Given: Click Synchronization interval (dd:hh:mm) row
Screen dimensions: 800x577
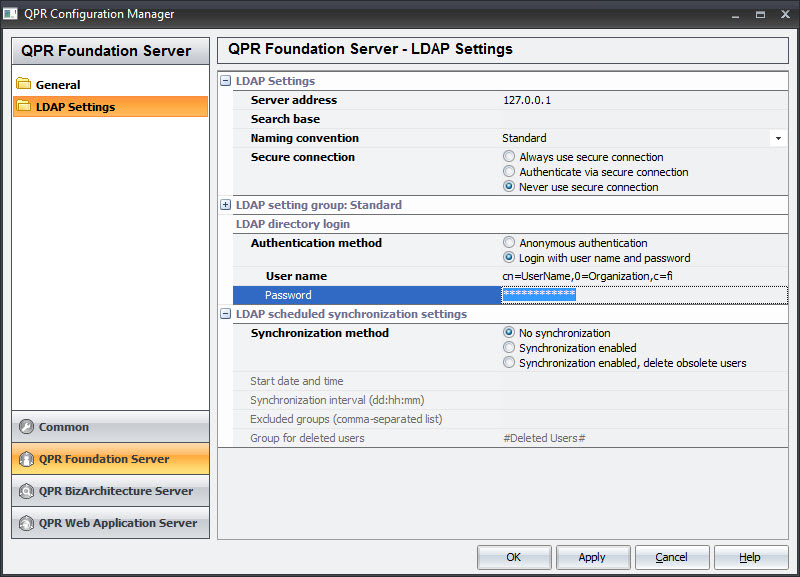Looking at the screenshot, I should [x=510, y=400].
